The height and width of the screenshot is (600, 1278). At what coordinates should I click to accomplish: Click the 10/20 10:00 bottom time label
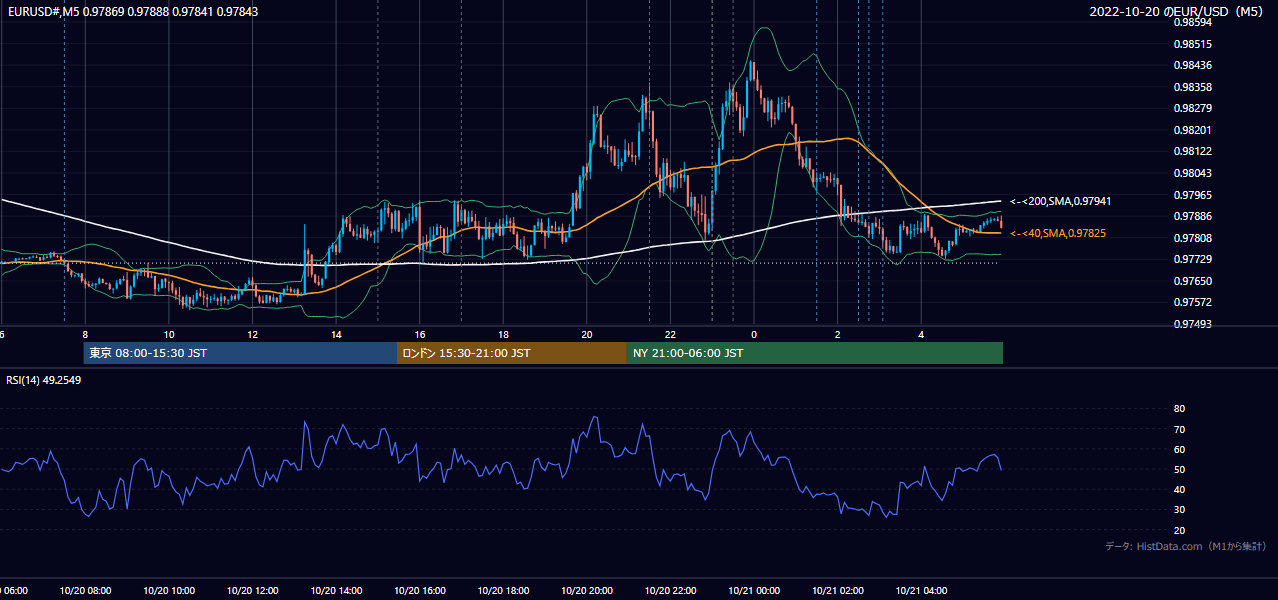tap(169, 590)
